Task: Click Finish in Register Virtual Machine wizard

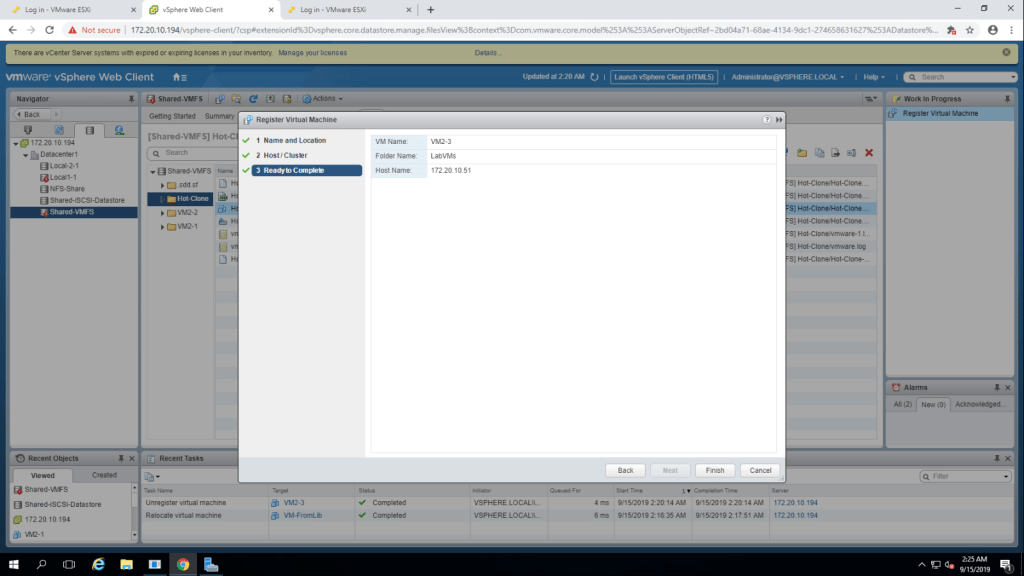Action: [714, 470]
